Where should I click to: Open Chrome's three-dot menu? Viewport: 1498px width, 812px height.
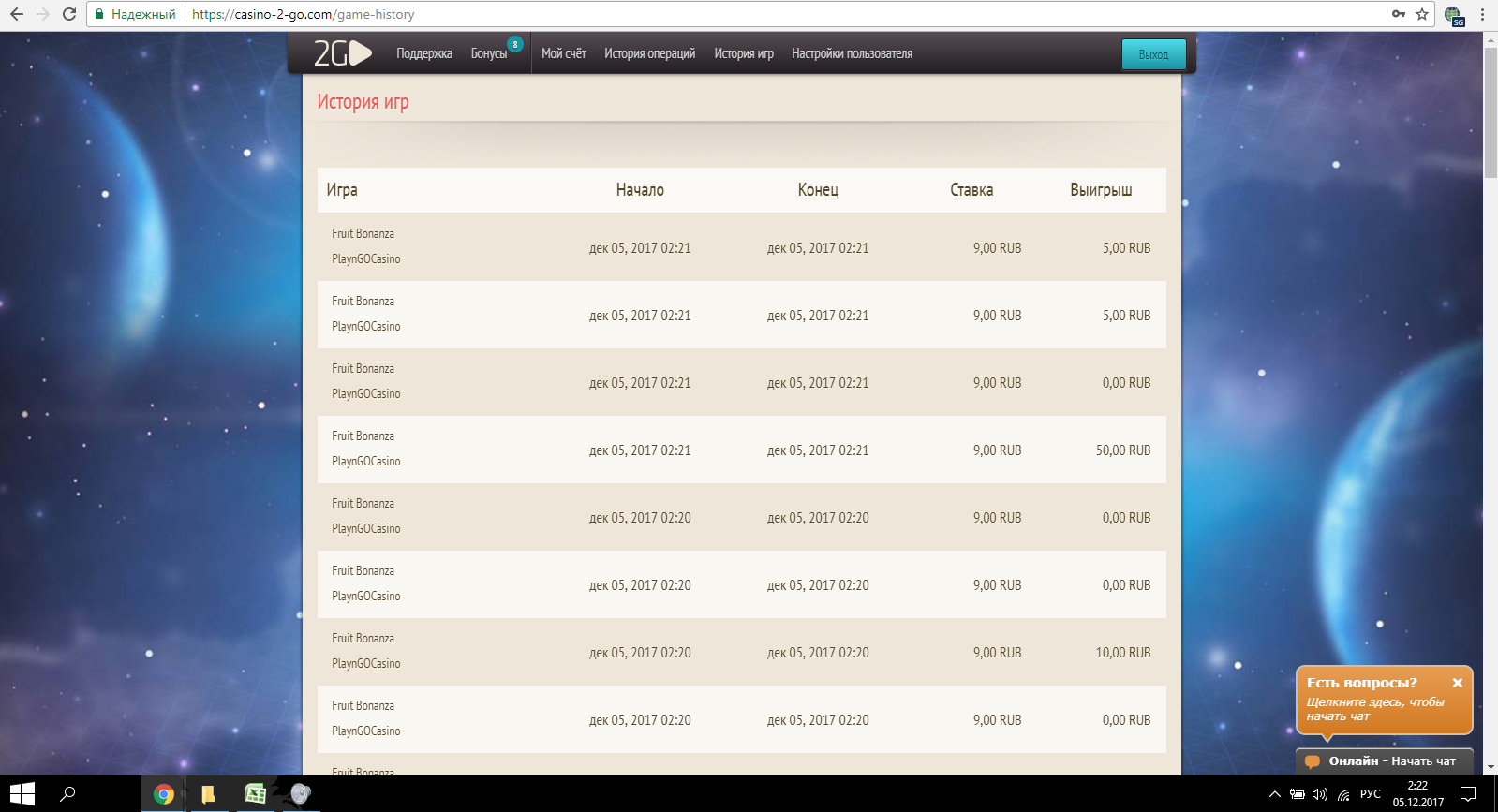click(x=1482, y=14)
